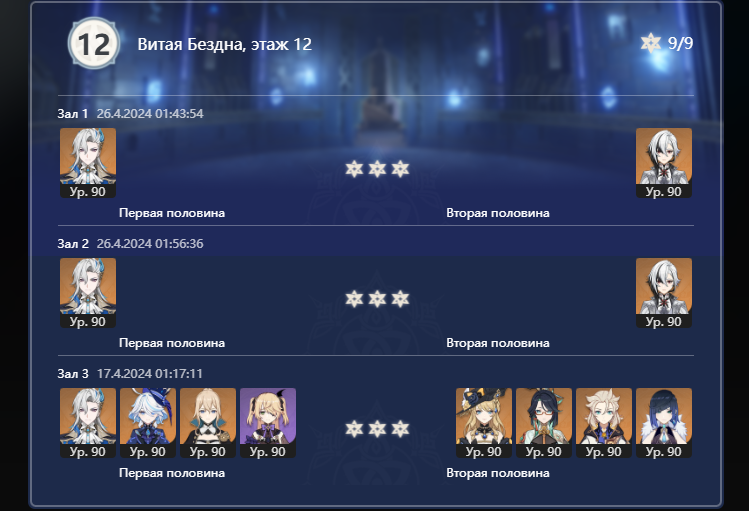Viewport: 749px width, 511px height.
Task: Click the three stars in Зал 2
Action: tap(377, 299)
